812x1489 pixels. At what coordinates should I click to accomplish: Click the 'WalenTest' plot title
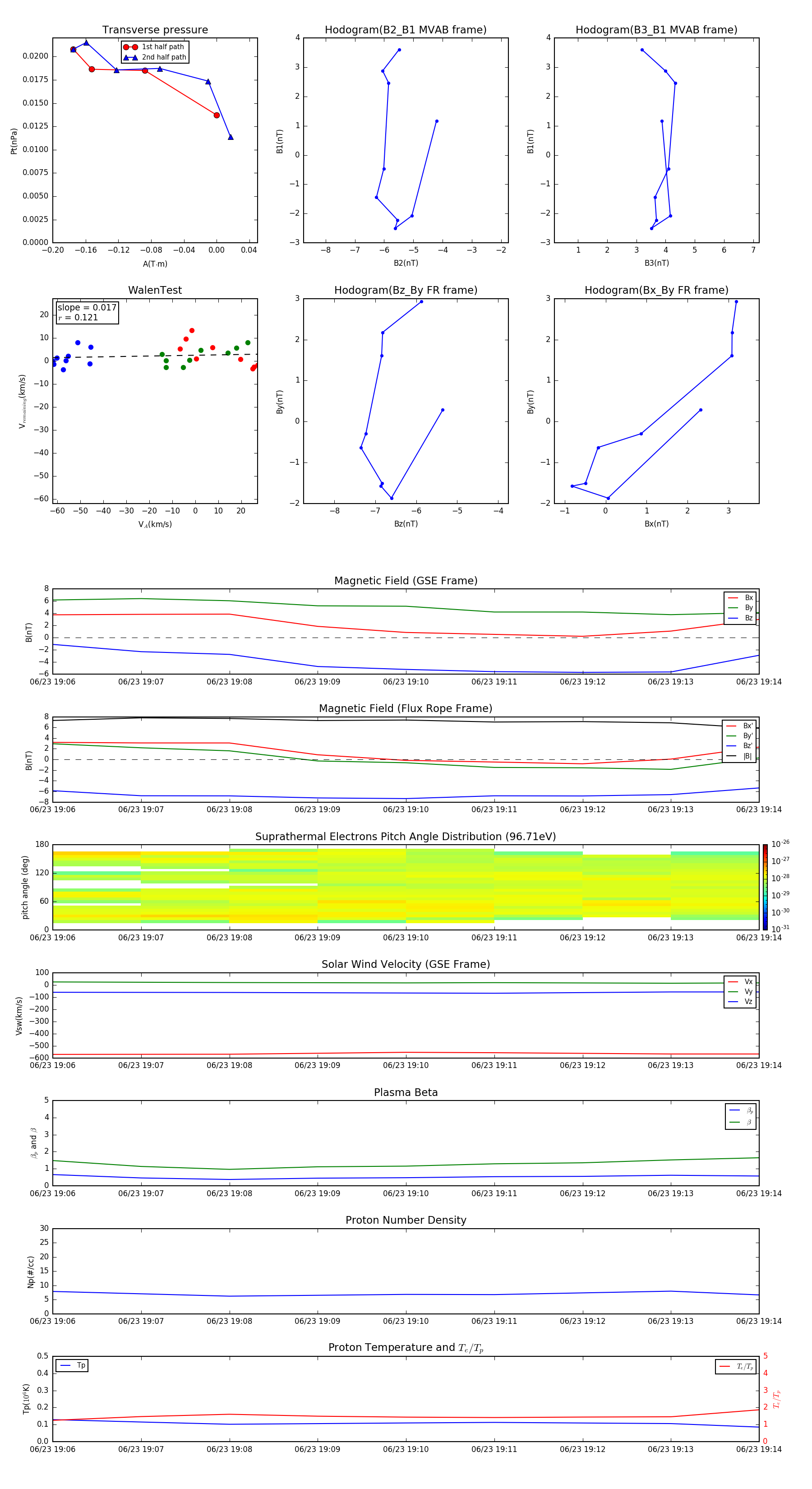point(155,290)
